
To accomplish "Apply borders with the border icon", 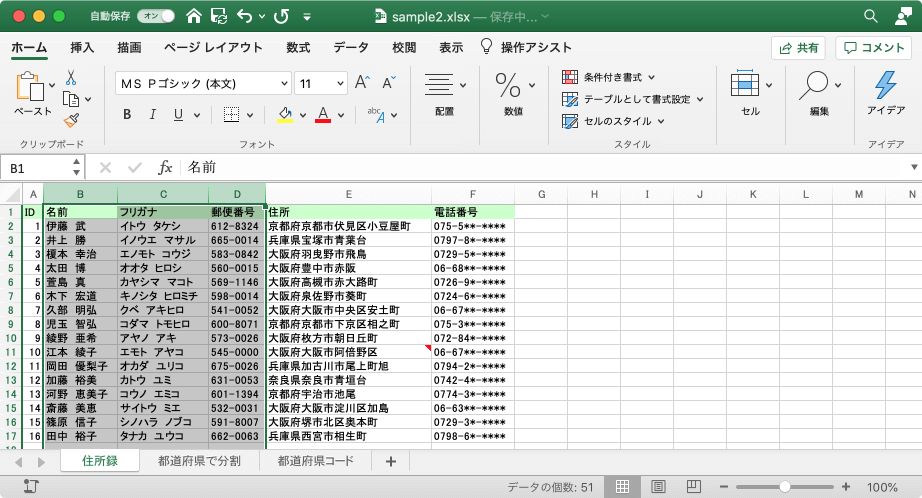I will [232, 115].
